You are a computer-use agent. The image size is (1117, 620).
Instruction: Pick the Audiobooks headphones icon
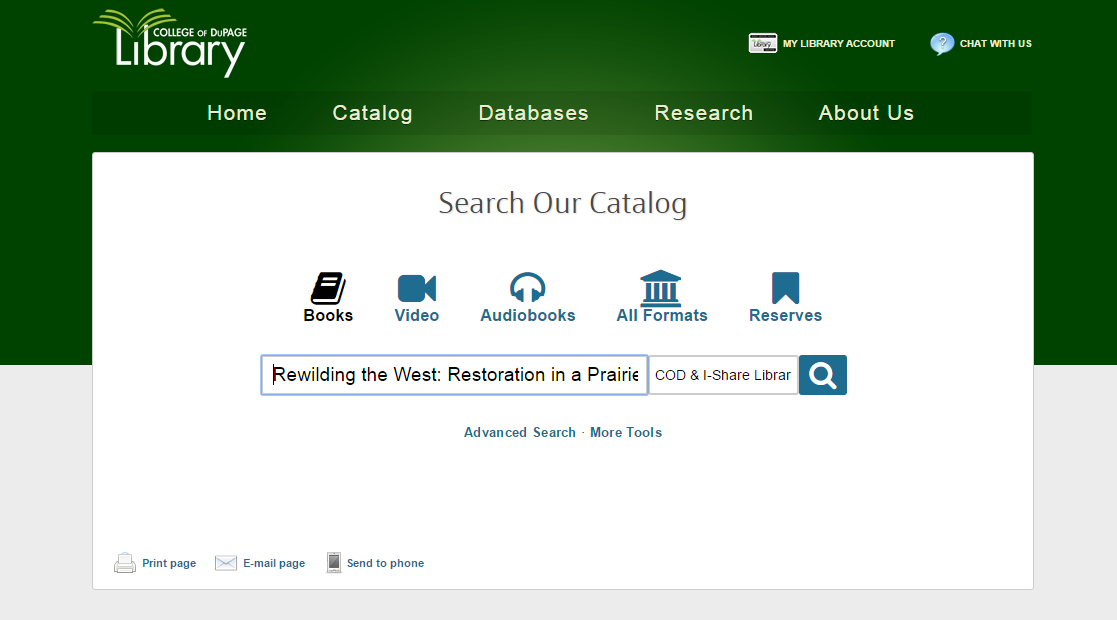click(x=527, y=288)
